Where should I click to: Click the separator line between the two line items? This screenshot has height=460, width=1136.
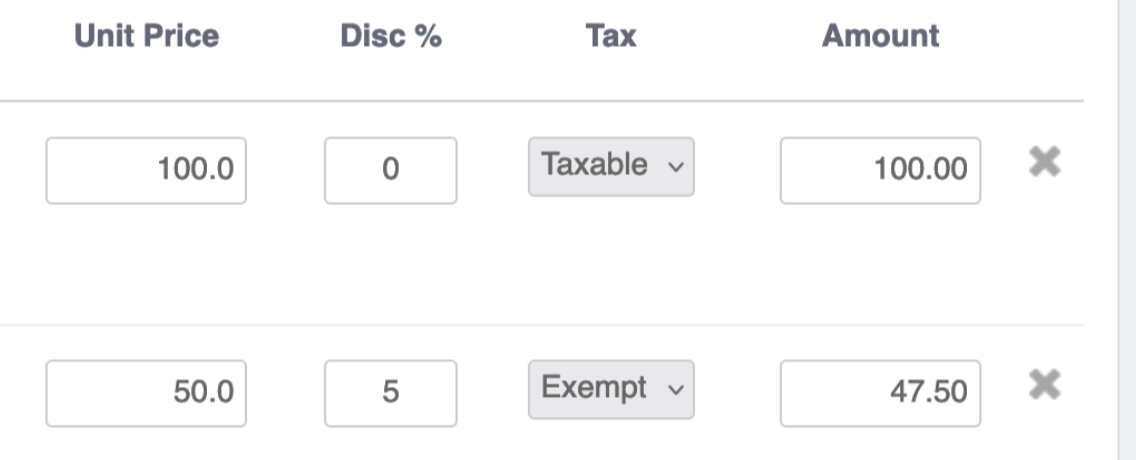tap(542, 325)
